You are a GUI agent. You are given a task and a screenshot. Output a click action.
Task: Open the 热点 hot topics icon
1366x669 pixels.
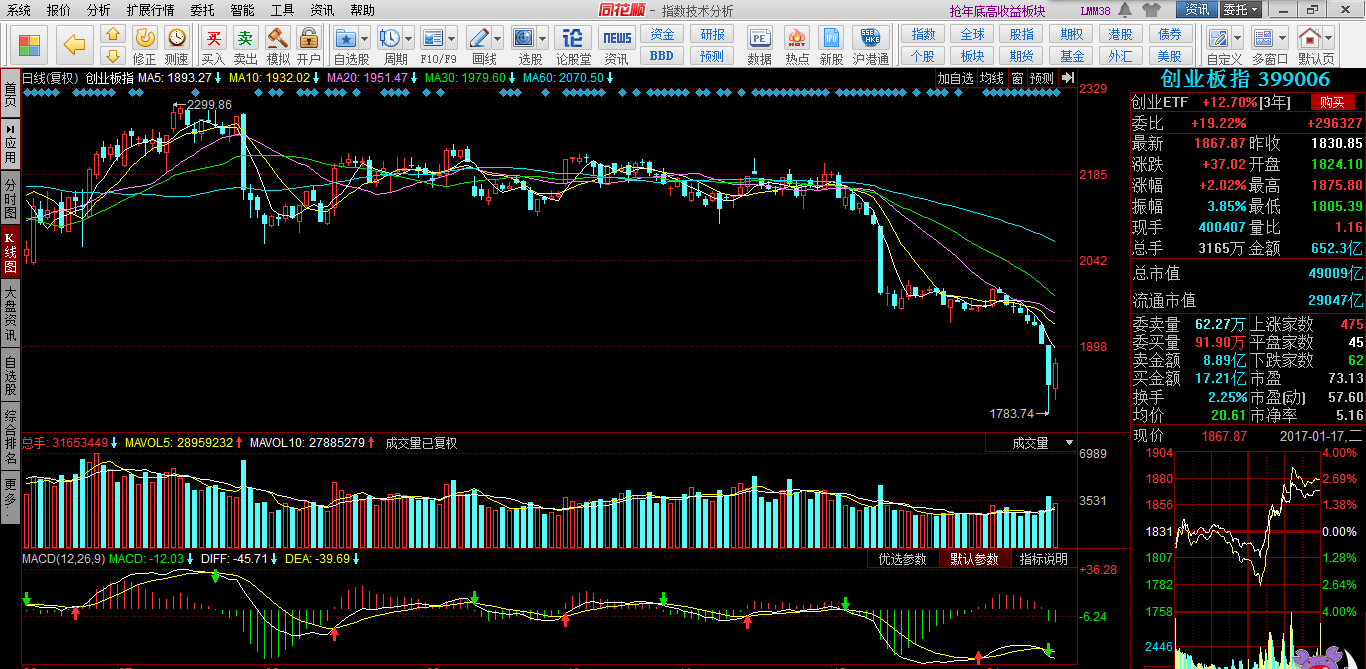click(x=797, y=46)
